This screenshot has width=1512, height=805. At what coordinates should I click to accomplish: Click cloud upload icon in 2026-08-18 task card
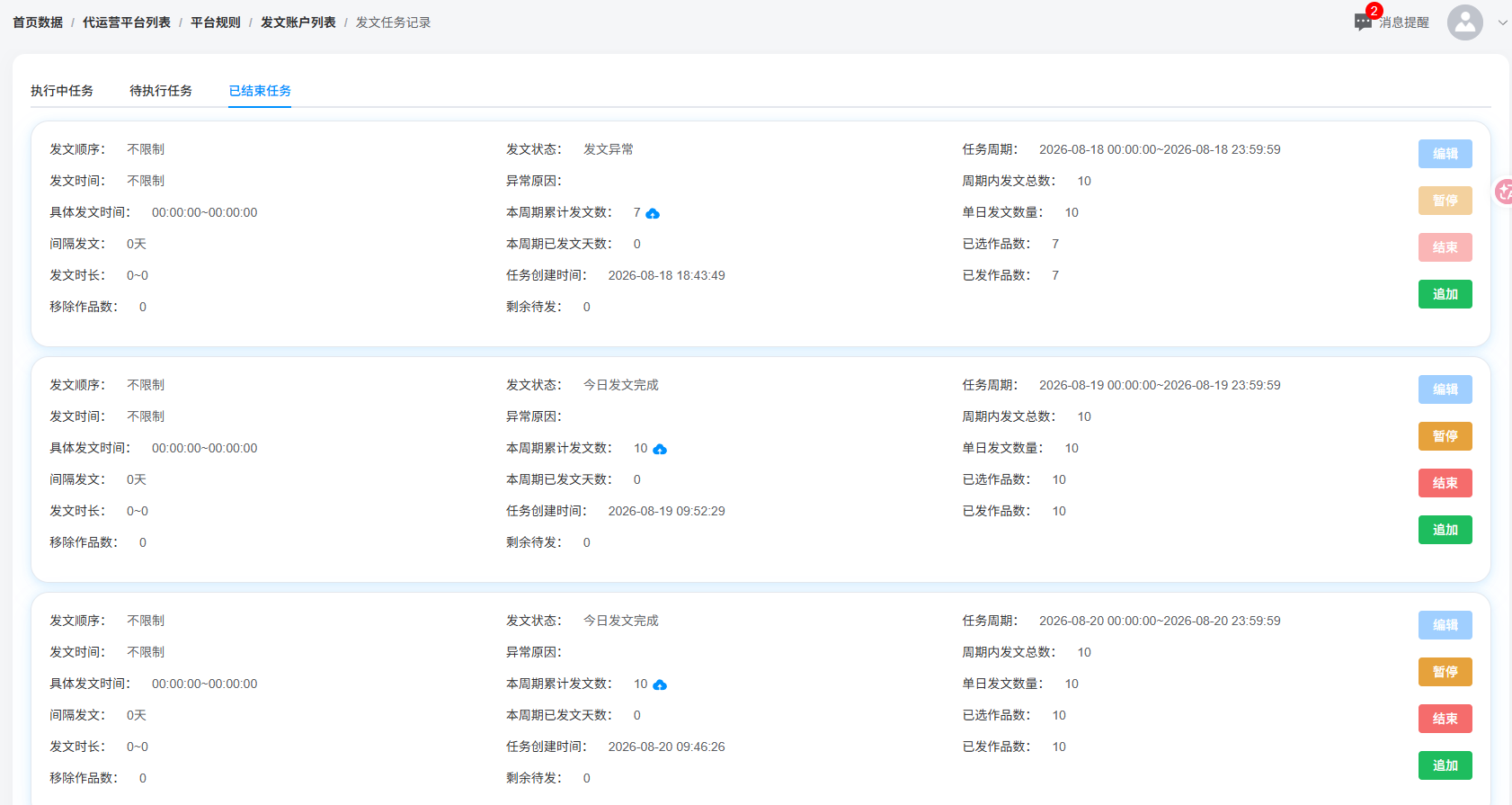coord(653,213)
